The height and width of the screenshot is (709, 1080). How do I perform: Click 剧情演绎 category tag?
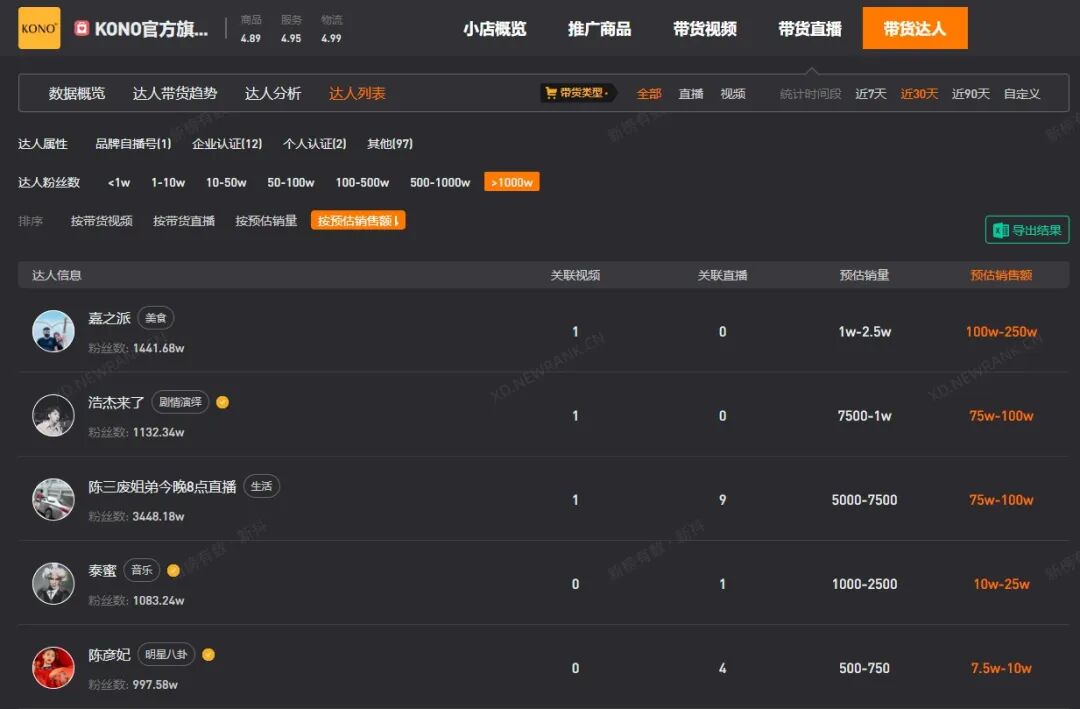click(x=180, y=402)
